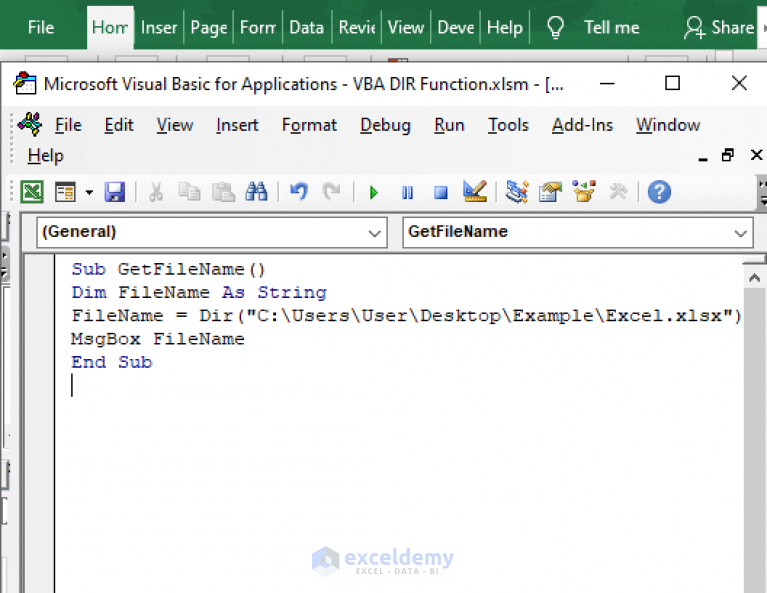Click the 'MsgBox FileName' code line
Screen dimensions: 767x593
(x=158, y=339)
